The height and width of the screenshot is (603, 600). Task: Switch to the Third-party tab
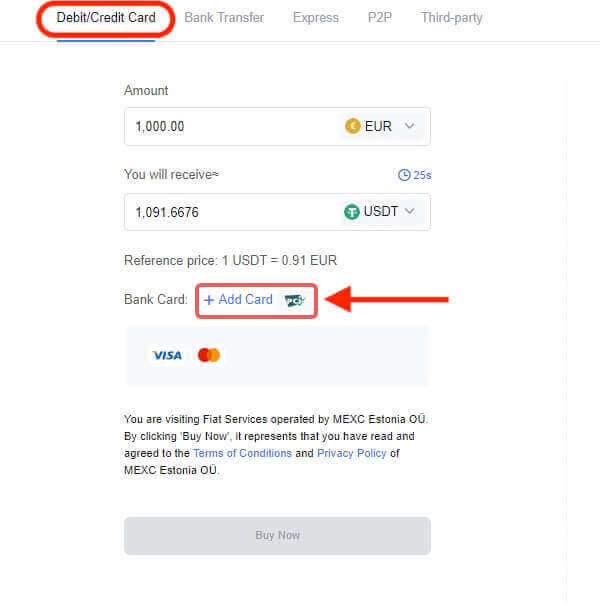coord(451,18)
